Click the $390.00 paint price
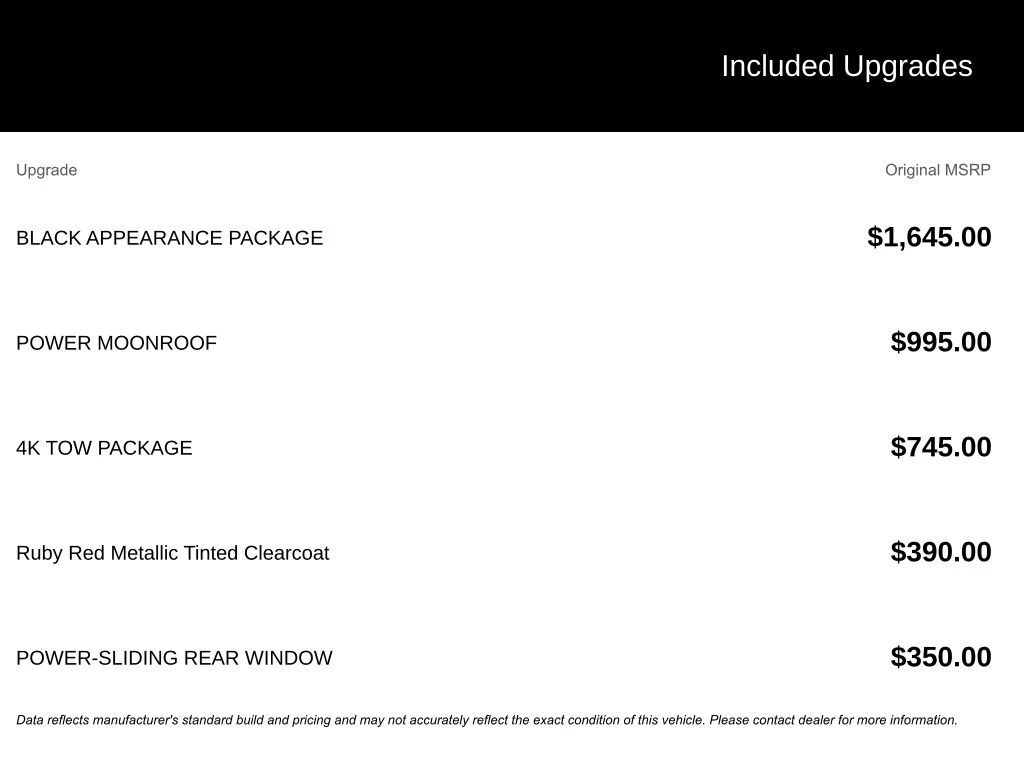This screenshot has width=1024, height=768. tap(940, 552)
